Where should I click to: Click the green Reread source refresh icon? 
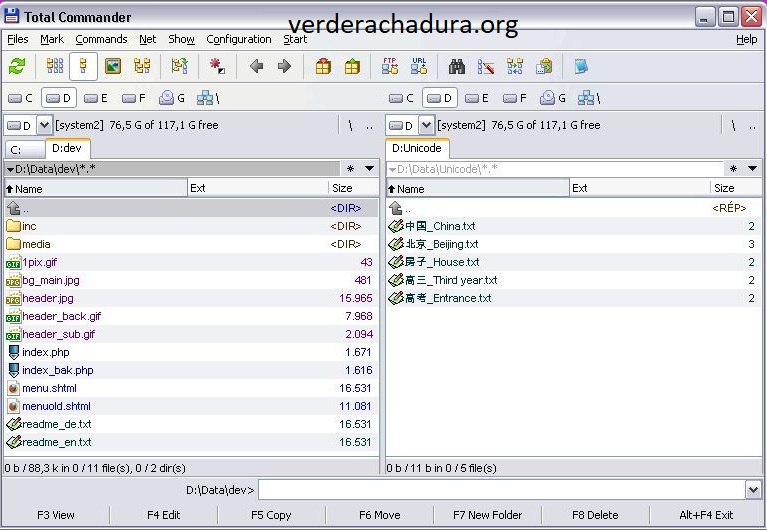coord(17,66)
